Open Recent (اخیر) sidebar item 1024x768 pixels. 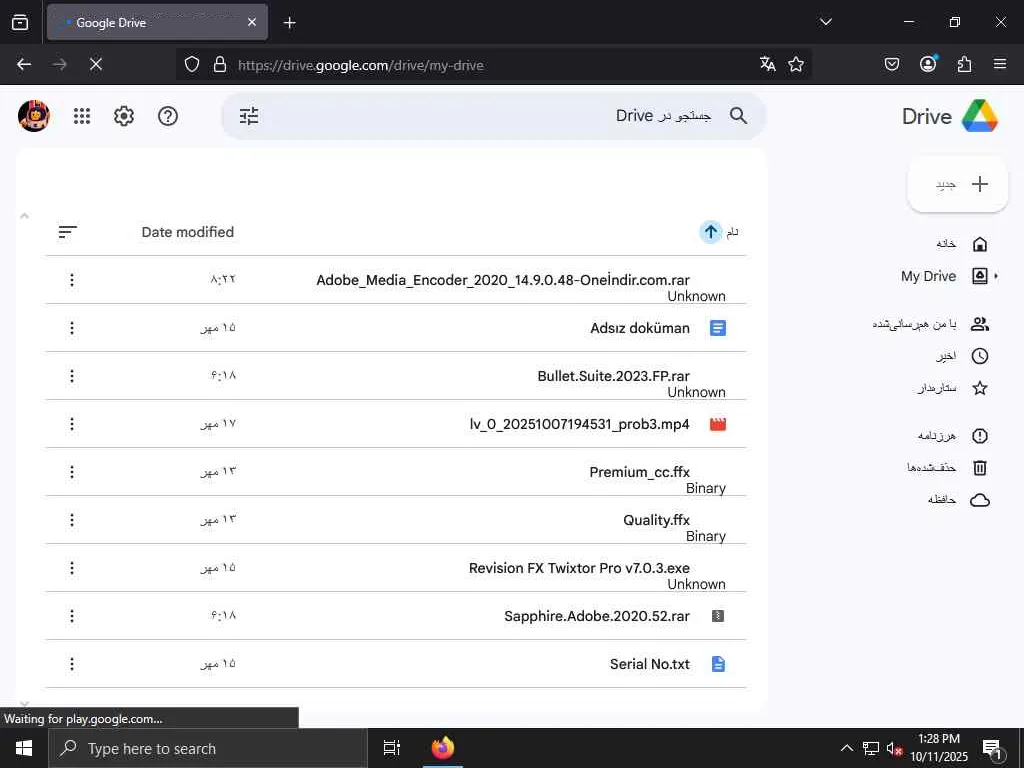click(961, 356)
